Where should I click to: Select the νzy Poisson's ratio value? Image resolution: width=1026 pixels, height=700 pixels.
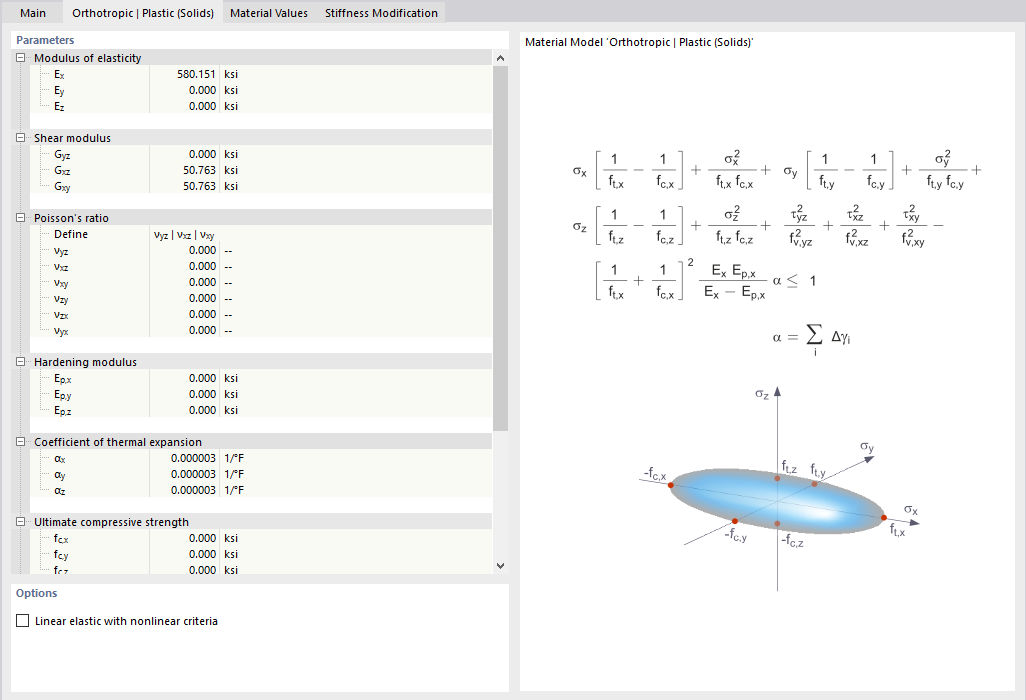[185, 298]
